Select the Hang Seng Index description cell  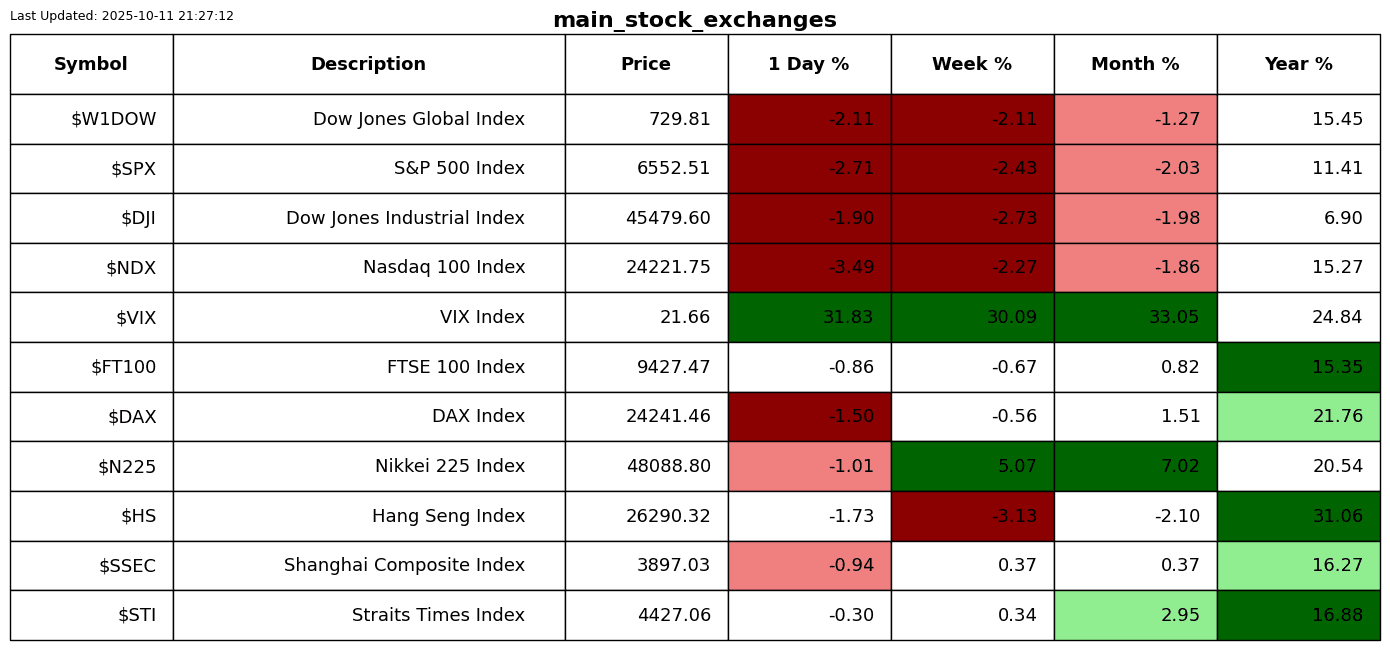point(448,517)
